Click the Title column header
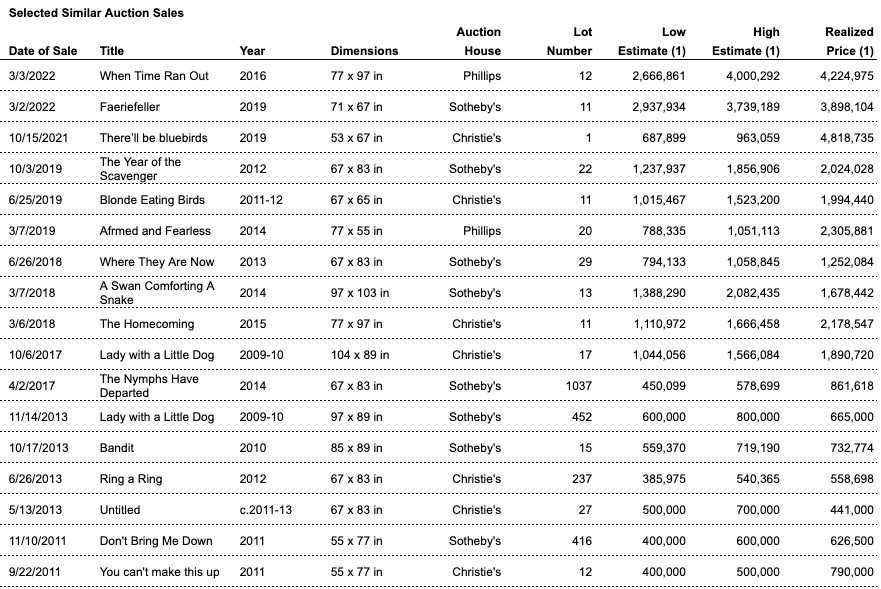The width and height of the screenshot is (881, 589). pyautogui.click(x=112, y=51)
